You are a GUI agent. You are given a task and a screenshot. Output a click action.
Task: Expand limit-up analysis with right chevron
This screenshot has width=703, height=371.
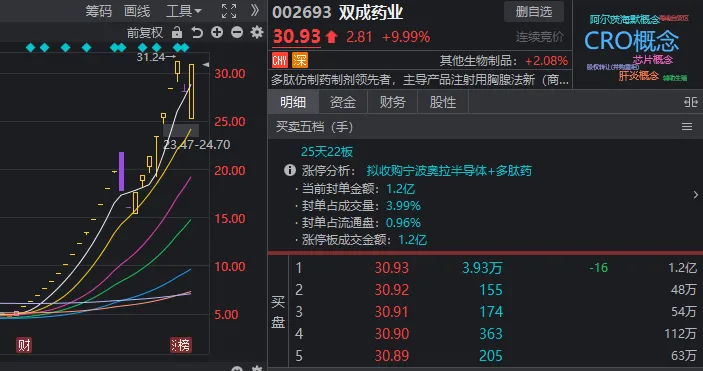pyautogui.click(x=695, y=195)
